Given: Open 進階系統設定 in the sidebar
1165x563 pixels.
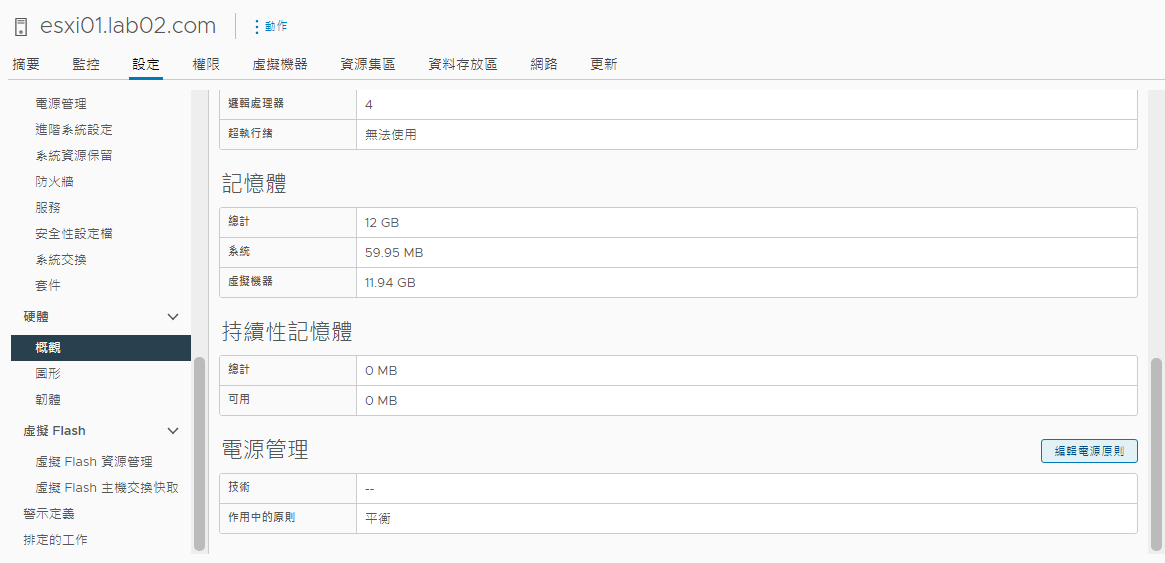Looking at the screenshot, I should coord(74,130).
